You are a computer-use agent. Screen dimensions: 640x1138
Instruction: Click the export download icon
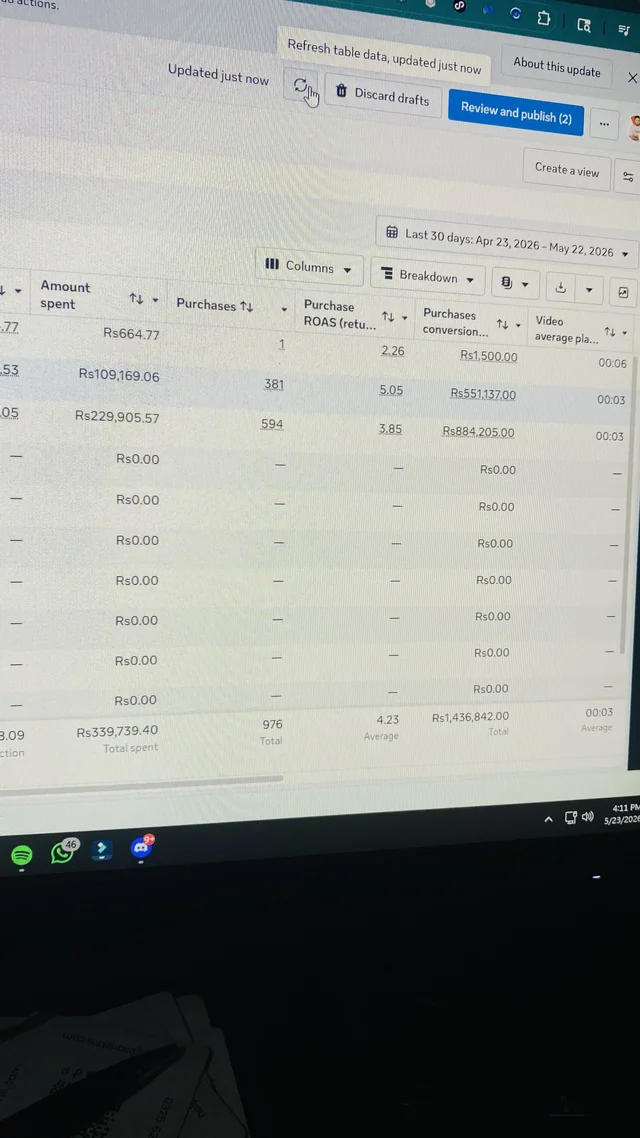point(559,288)
